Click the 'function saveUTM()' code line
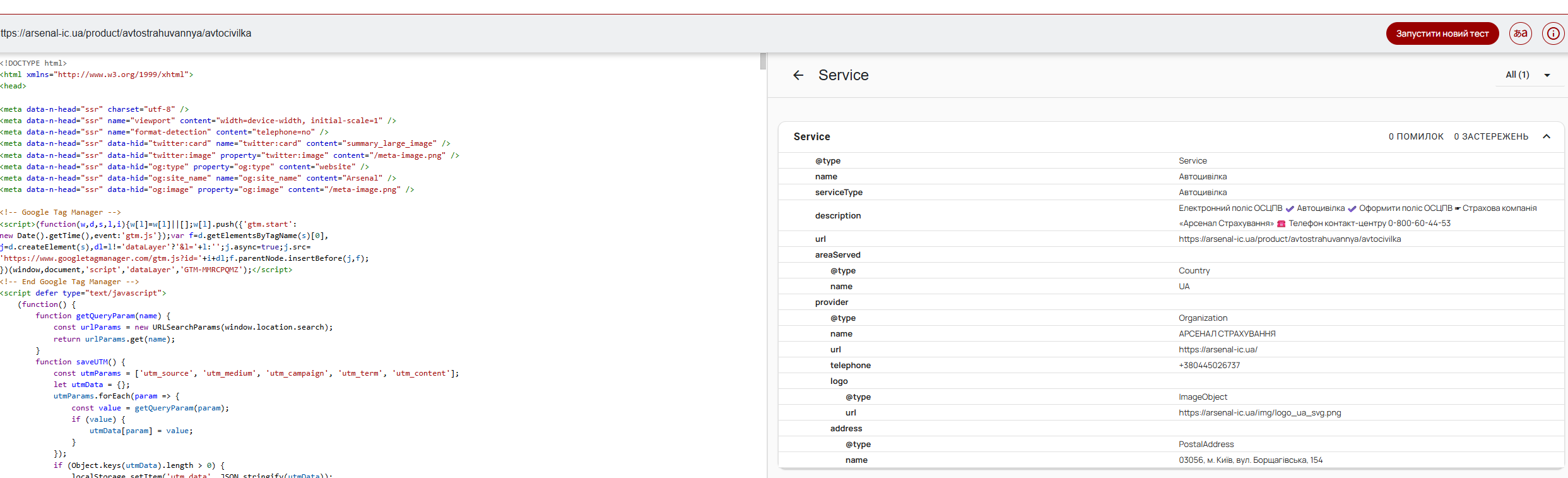 click(x=81, y=362)
